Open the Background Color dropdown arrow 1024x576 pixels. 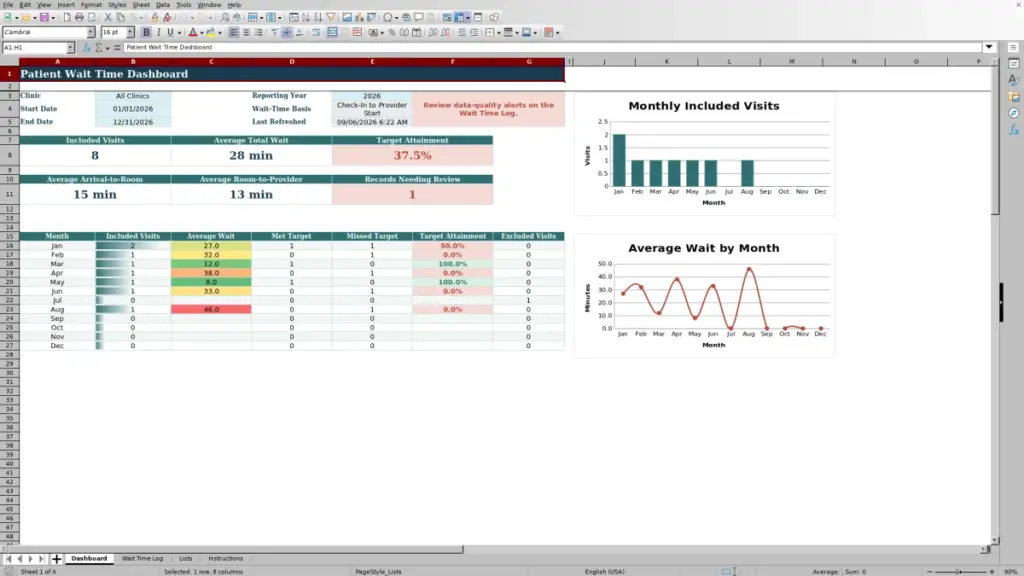coord(220,32)
